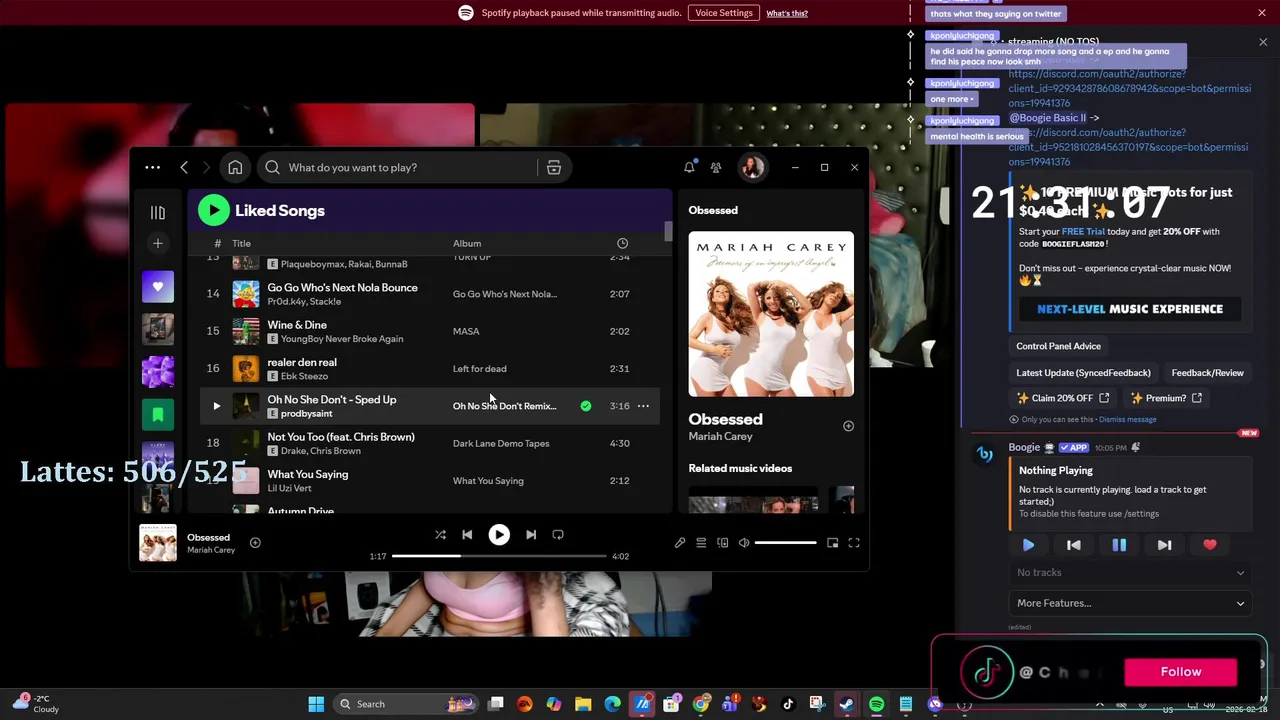Click Boogie bot blue play button
Image resolution: width=1280 pixels, height=720 pixels.
pos(1028,545)
